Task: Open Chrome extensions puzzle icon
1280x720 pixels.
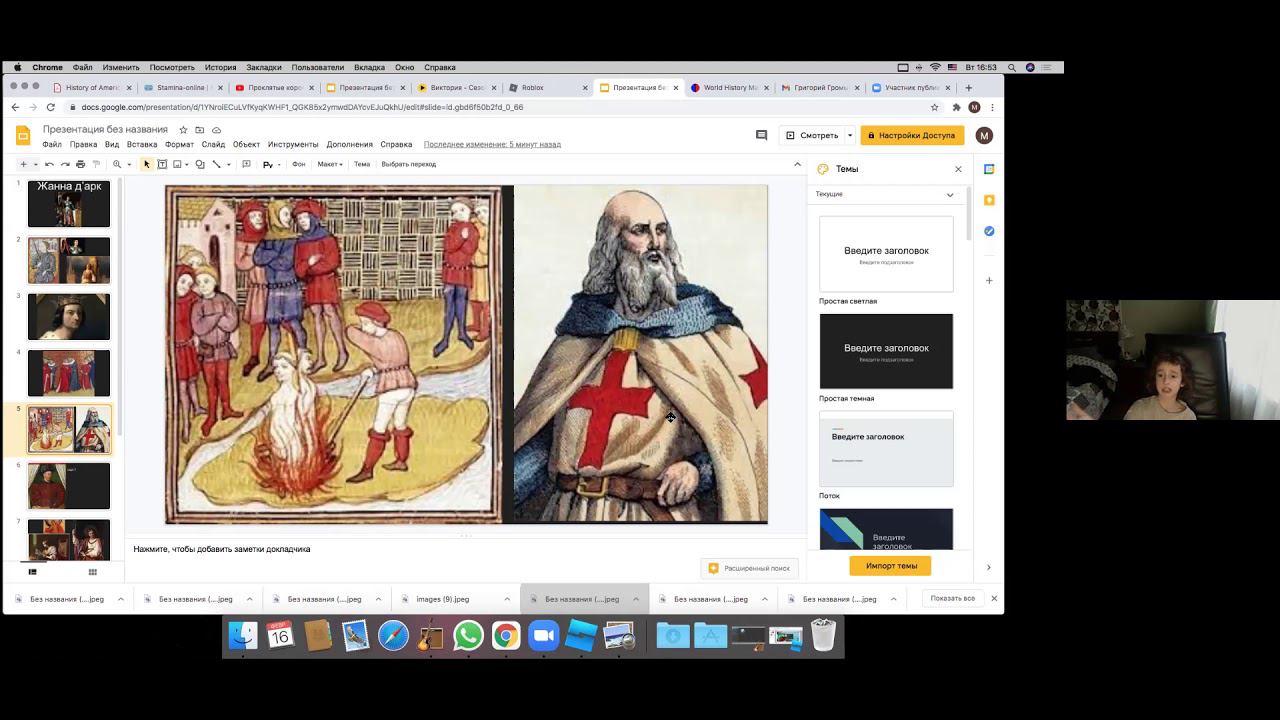Action: pyautogui.click(x=957, y=107)
